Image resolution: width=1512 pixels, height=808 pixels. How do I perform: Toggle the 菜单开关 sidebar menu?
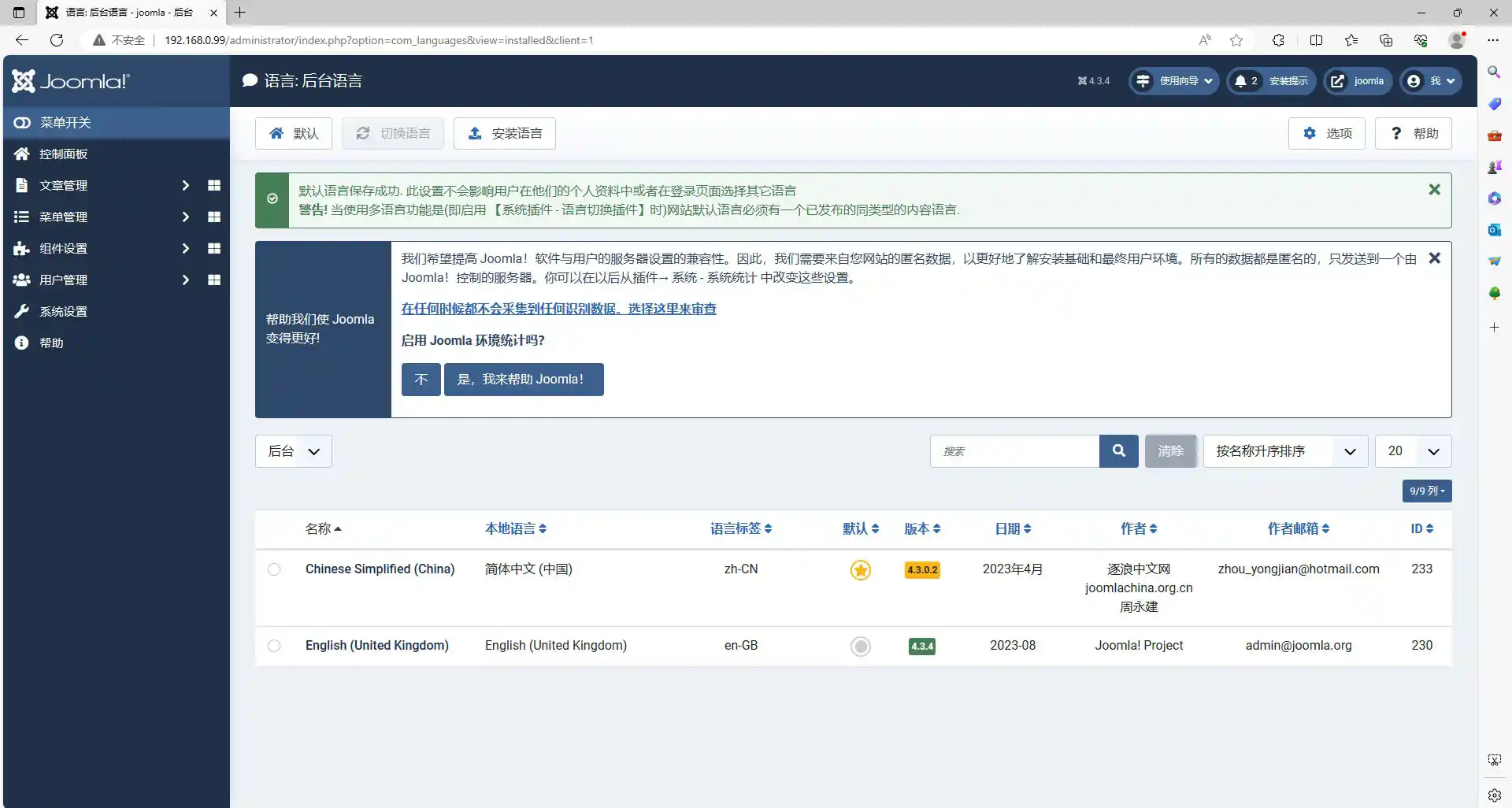[x=65, y=123]
